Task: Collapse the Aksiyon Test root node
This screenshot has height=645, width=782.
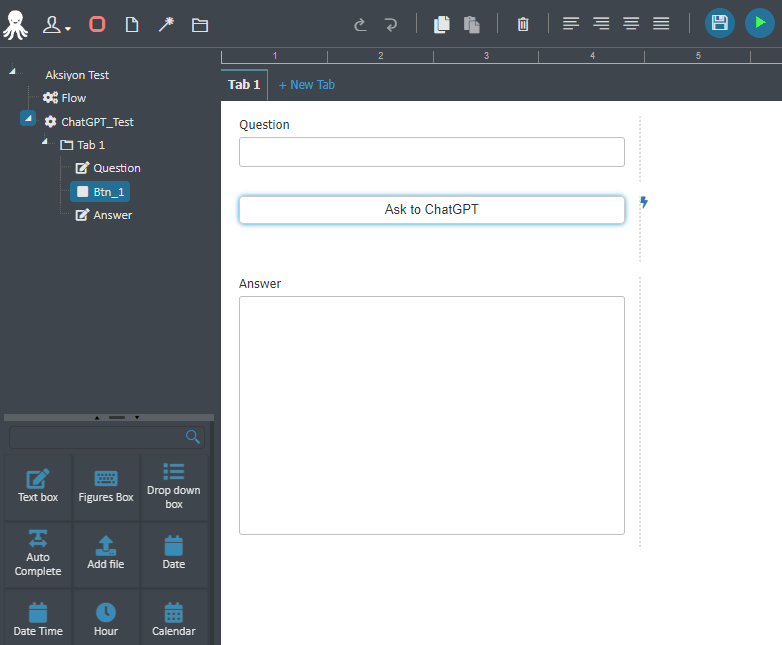Action: tap(12, 71)
